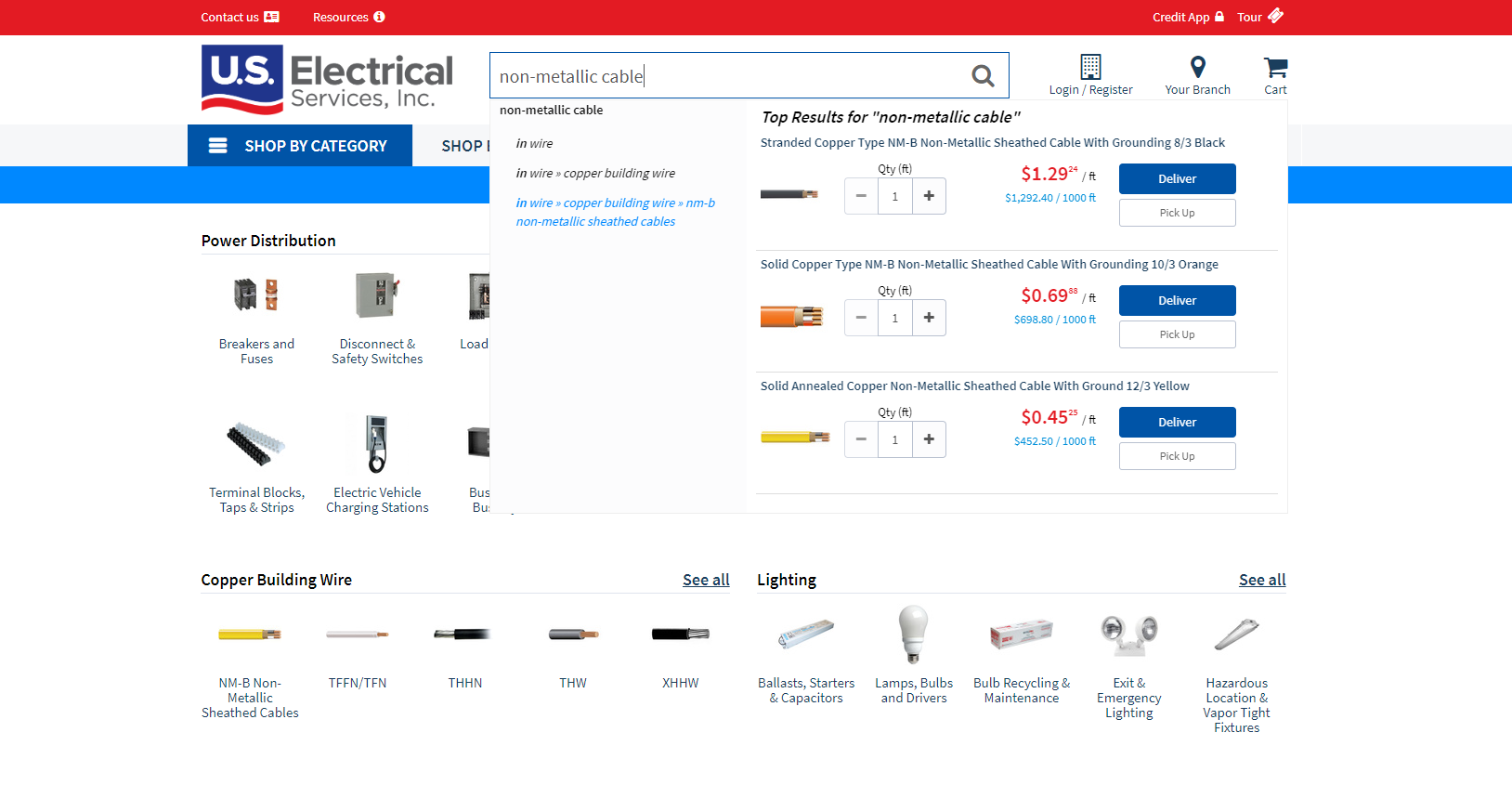Click Deliver for 10/3 Orange cable
1512x785 pixels.
pos(1177,300)
